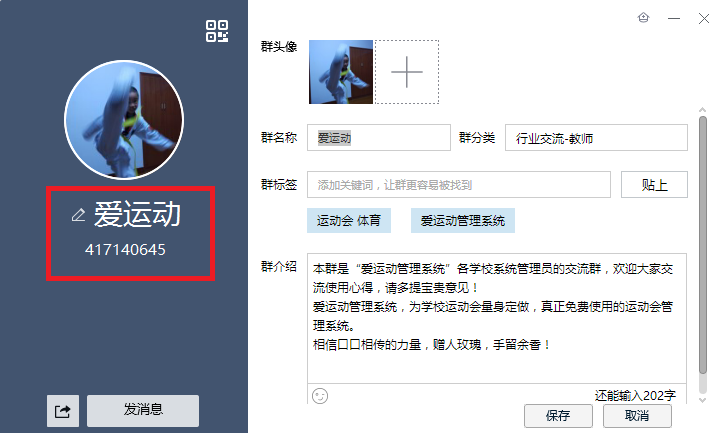The width and height of the screenshot is (709, 433).
Task: Minimize the group profile window
Action: pyautogui.click(x=674, y=19)
